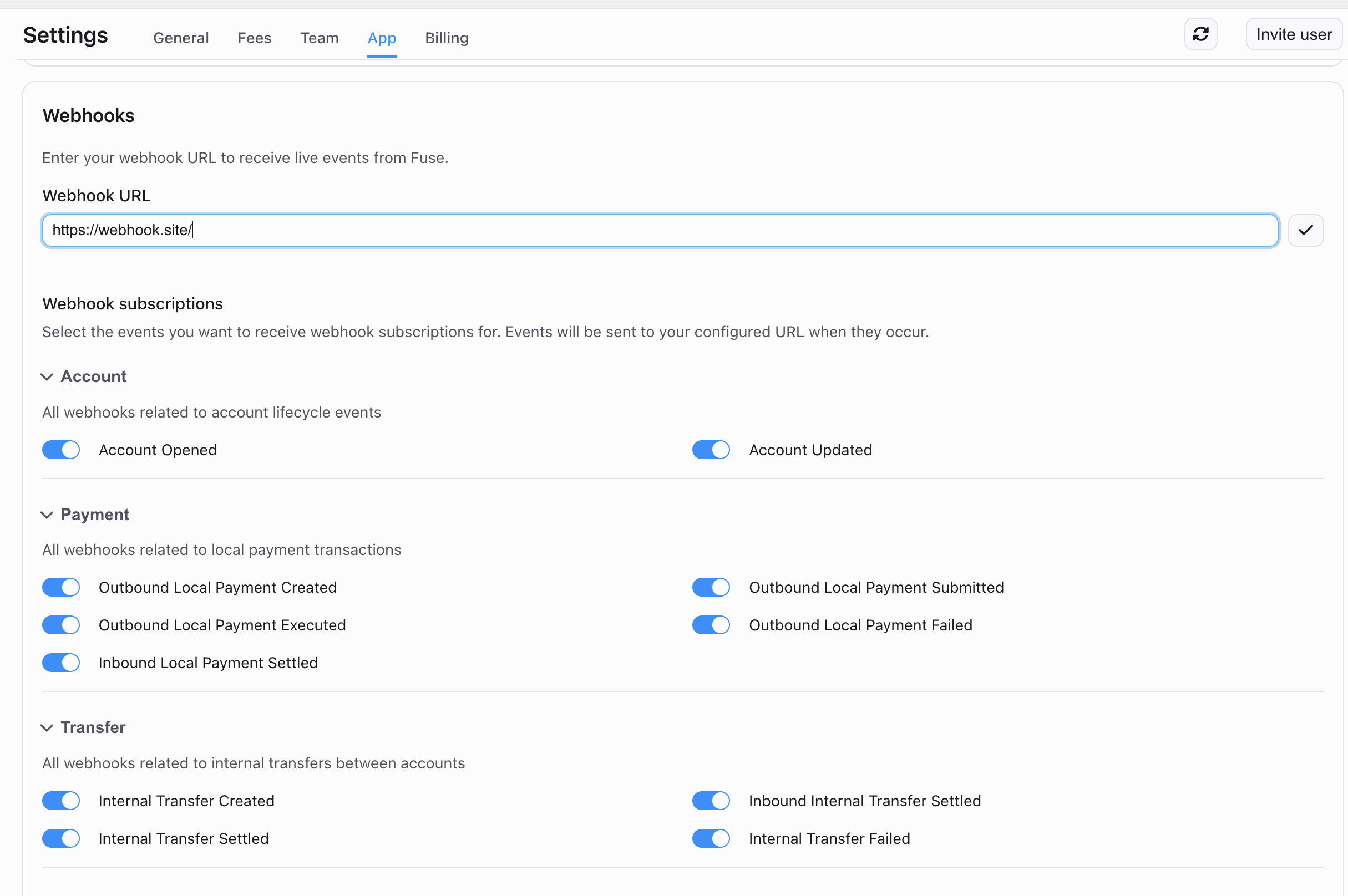Disable Outbound Local Payment Failed toggle
The height and width of the screenshot is (896, 1348).
point(711,625)
